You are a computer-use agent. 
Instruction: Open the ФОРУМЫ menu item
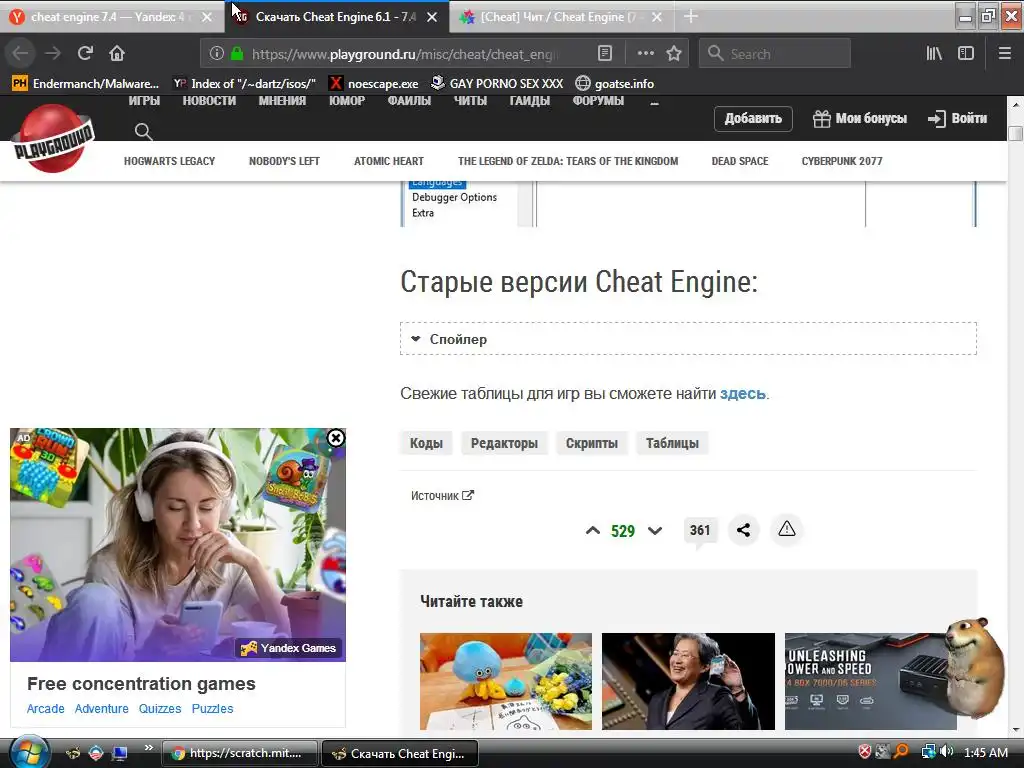pyautogui.click(x=598, y=101)
